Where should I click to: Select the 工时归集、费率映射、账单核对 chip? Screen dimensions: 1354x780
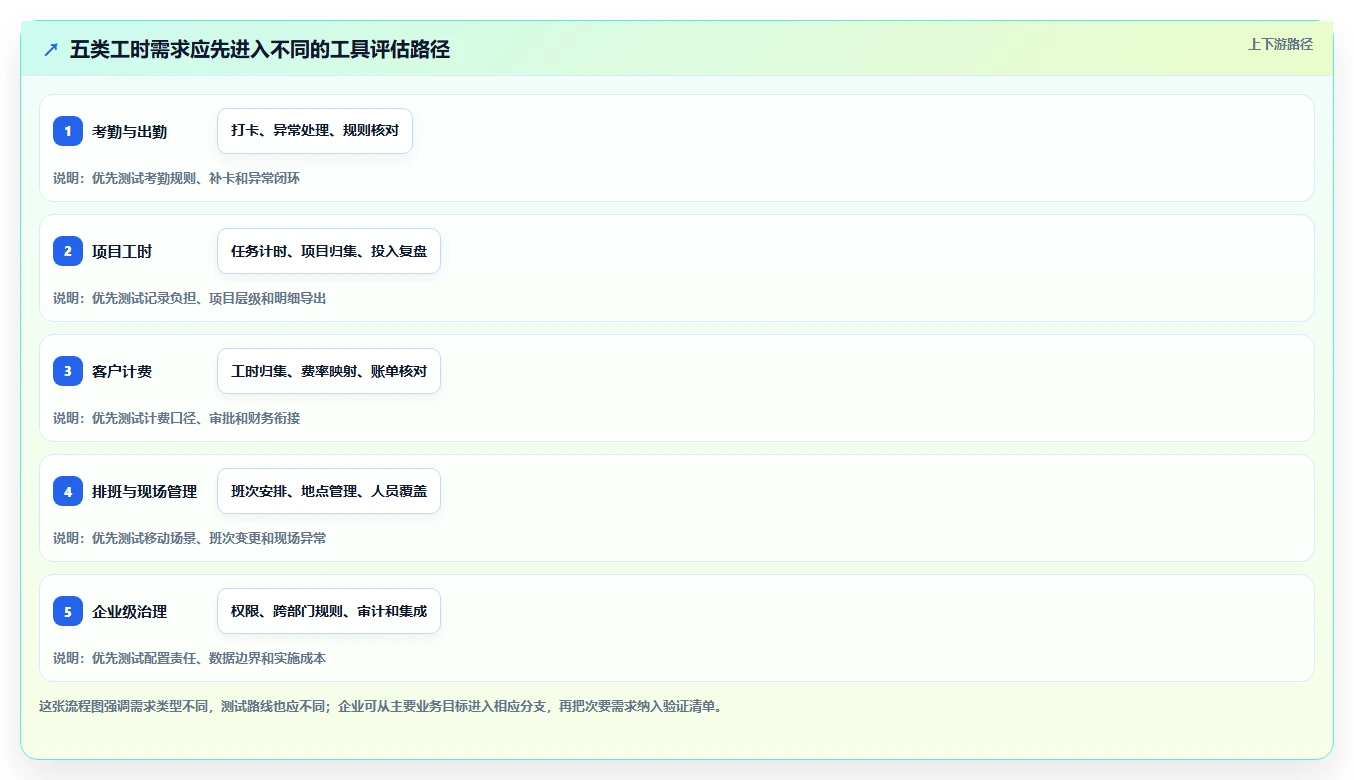(329, 371)
